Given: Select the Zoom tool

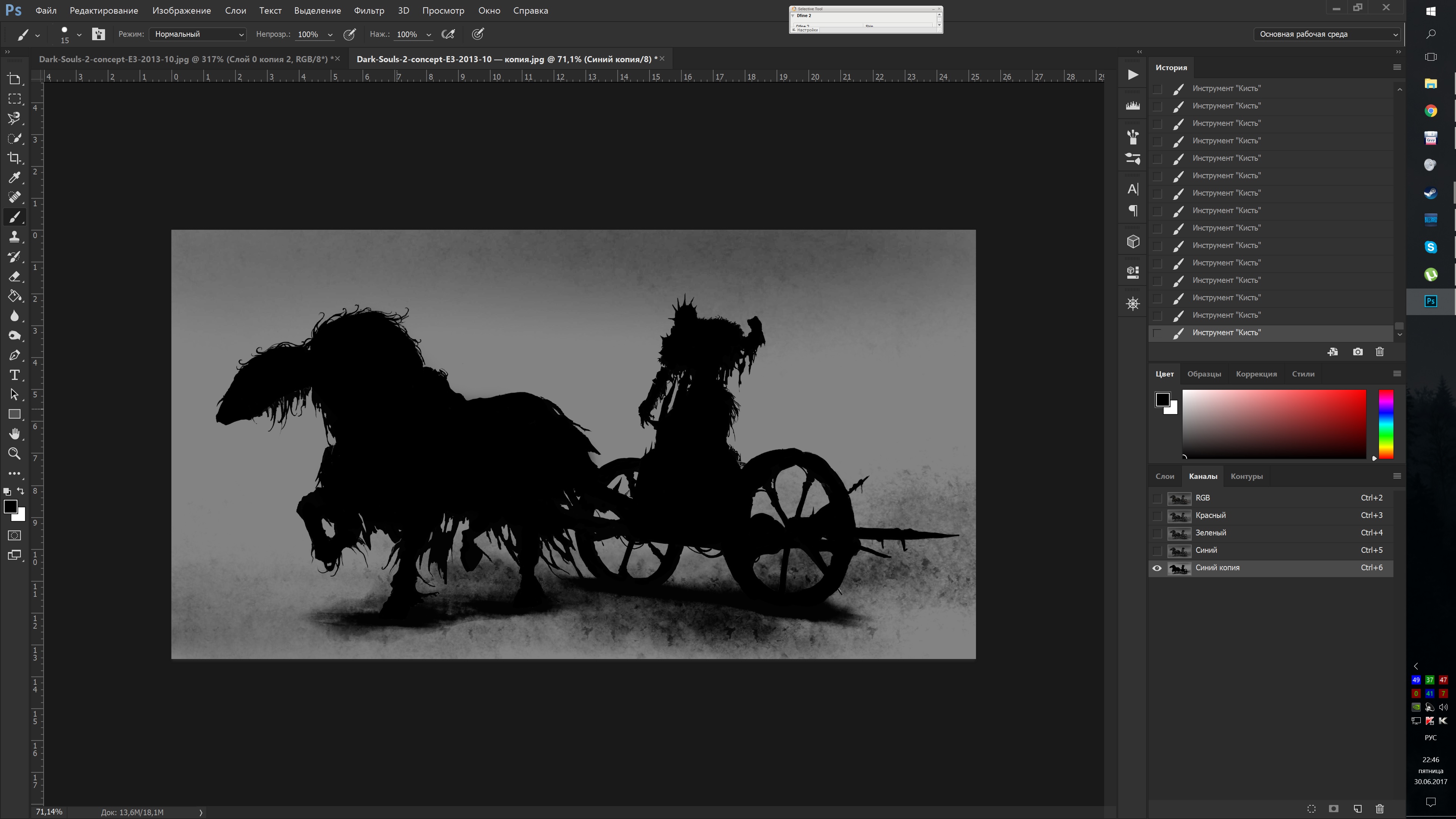Looking at the screenshot, I should [15, 454].
